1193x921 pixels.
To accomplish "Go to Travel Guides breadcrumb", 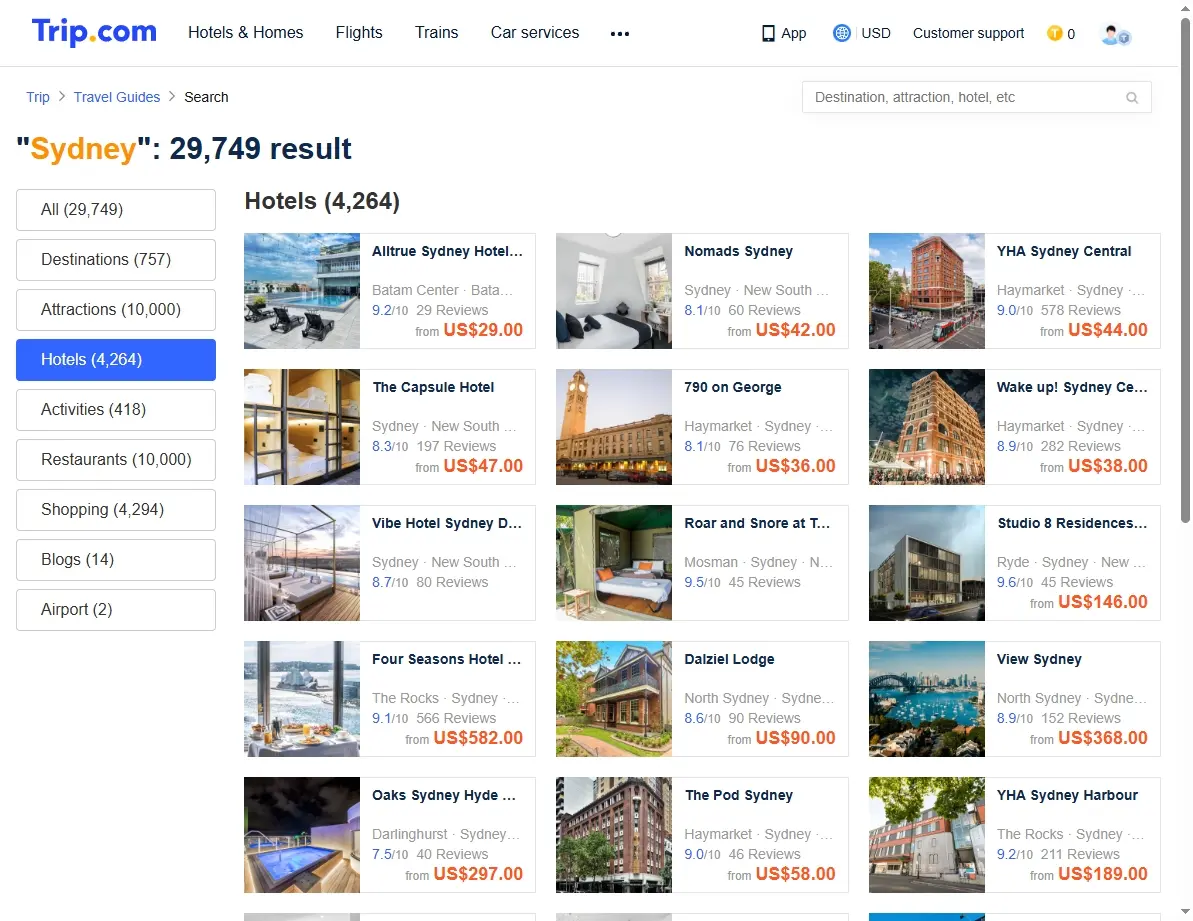I will pos(117,97).
